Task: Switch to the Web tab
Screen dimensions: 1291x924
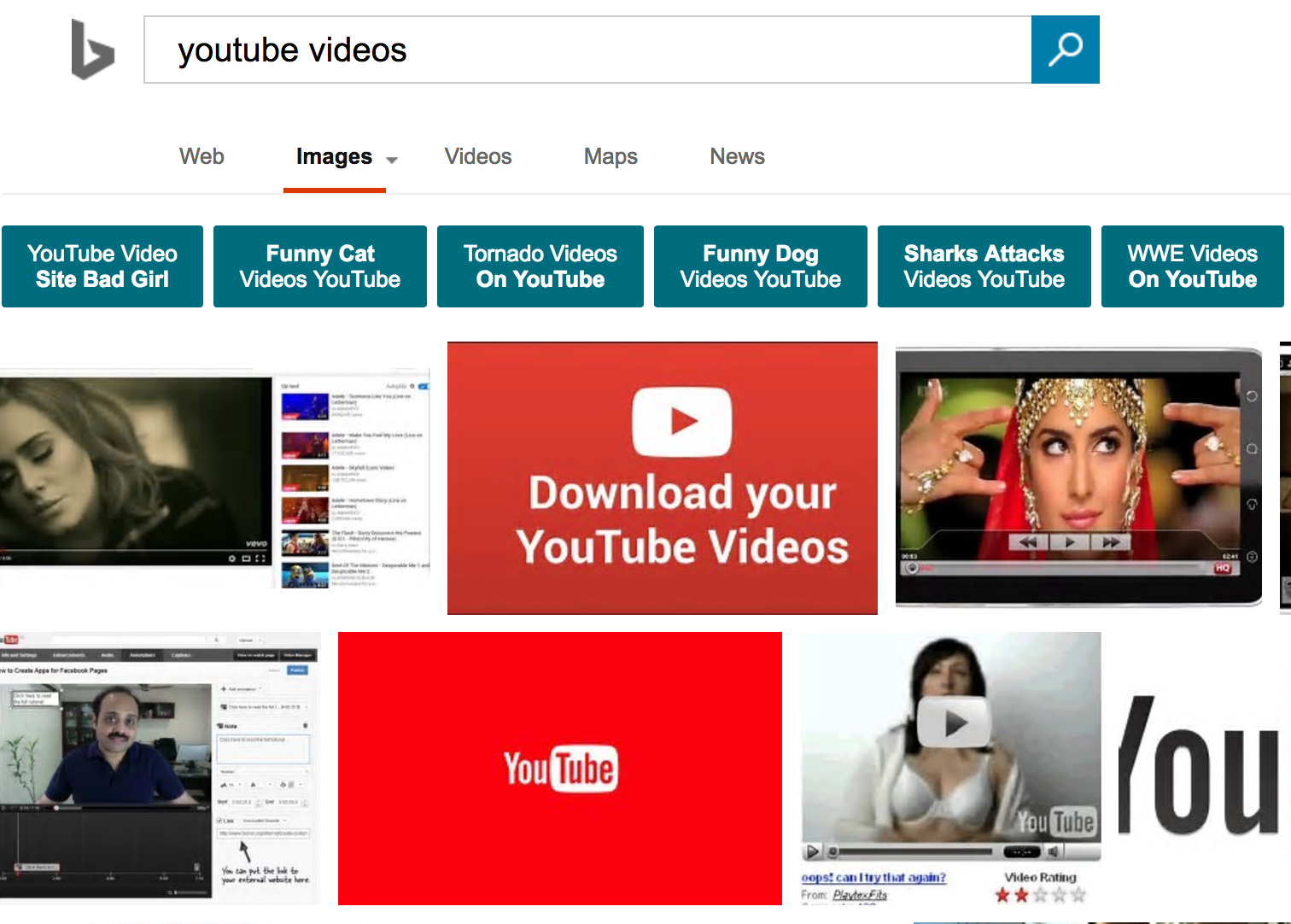Action: [202, 156]
